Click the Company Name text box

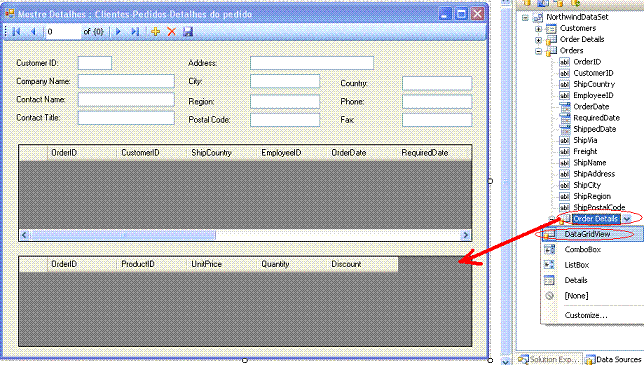coord(126,81)
